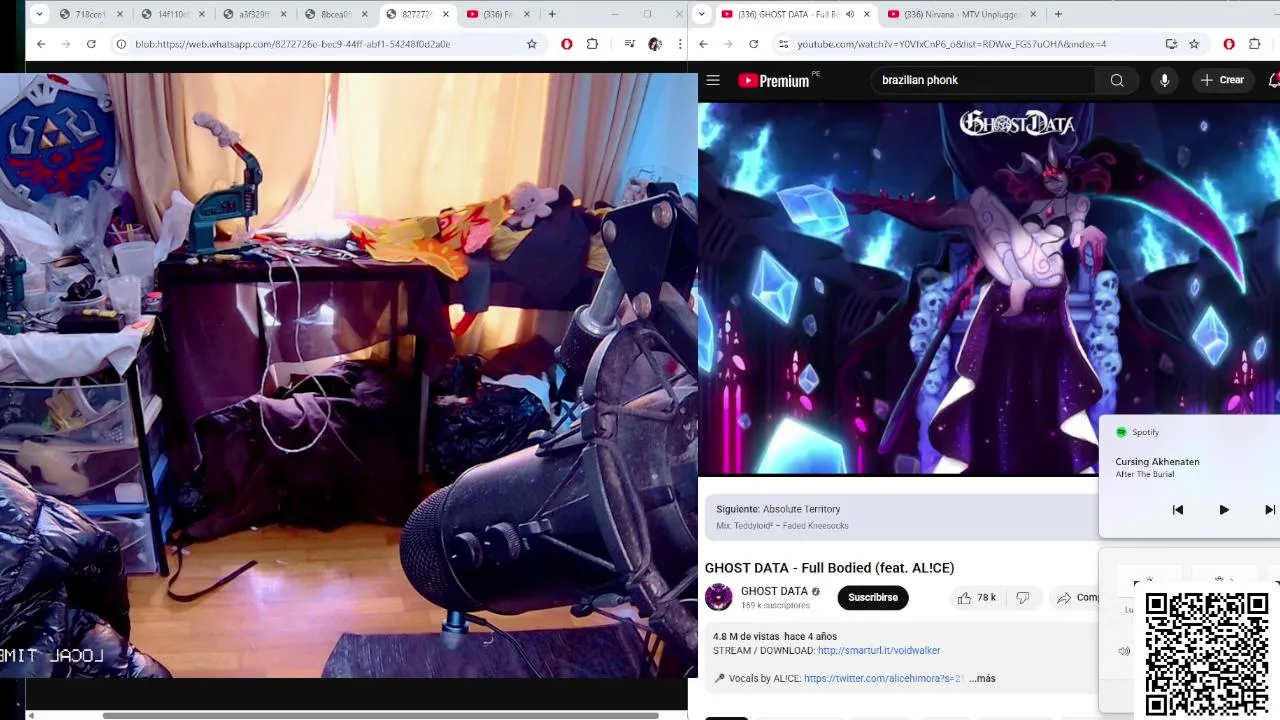Start voice search with microphone icon
The height and width of the screenshot is (720, 1280).
point(1164,80)
